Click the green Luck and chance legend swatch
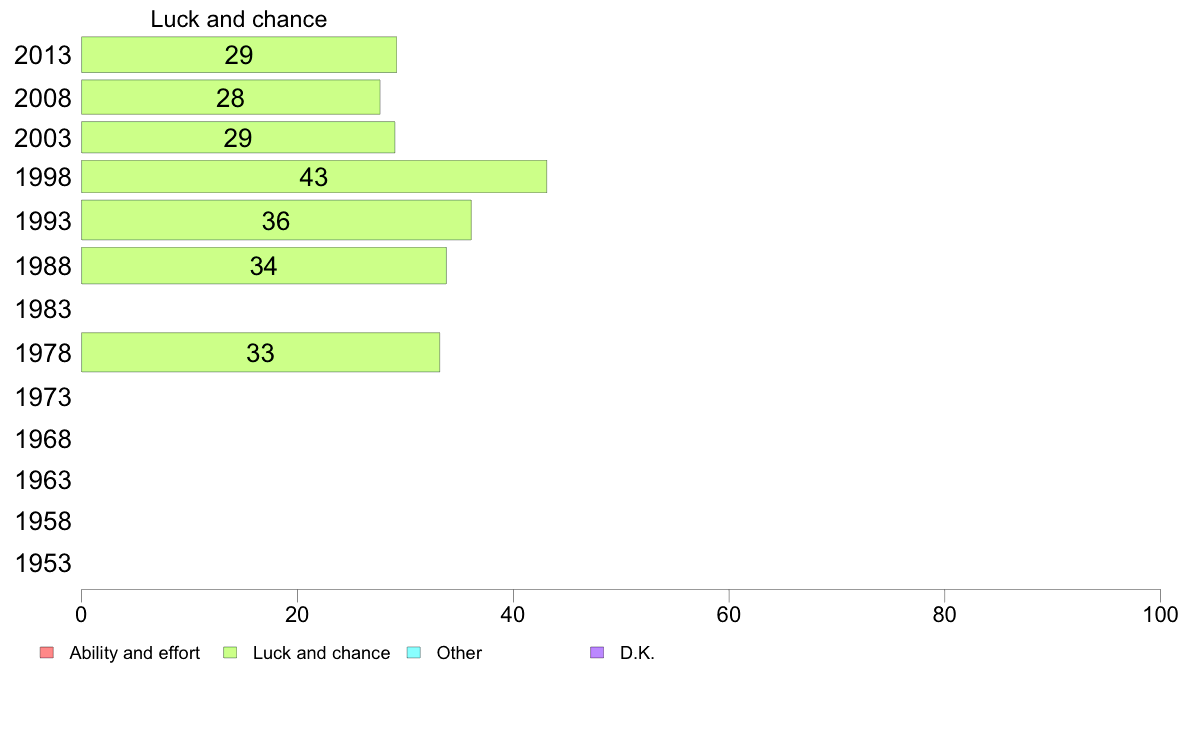The image size is (1188, 736). pos(230,653)
